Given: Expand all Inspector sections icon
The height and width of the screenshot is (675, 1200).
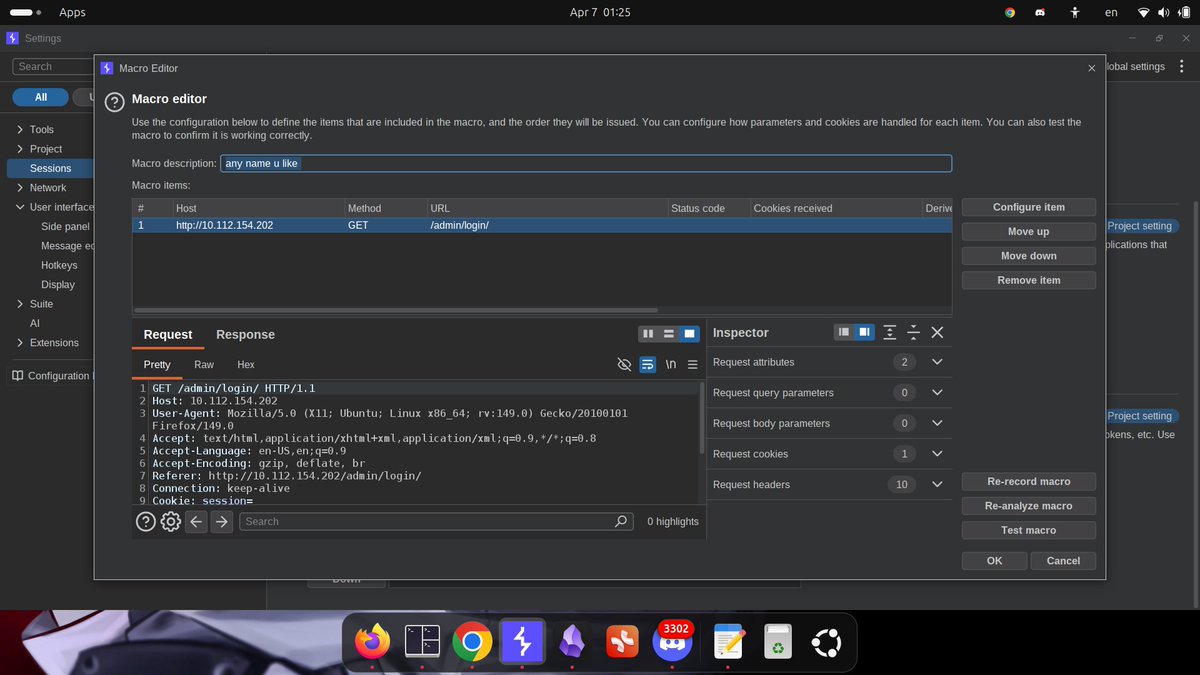Looking at the screenshot, I should point(890,332).
